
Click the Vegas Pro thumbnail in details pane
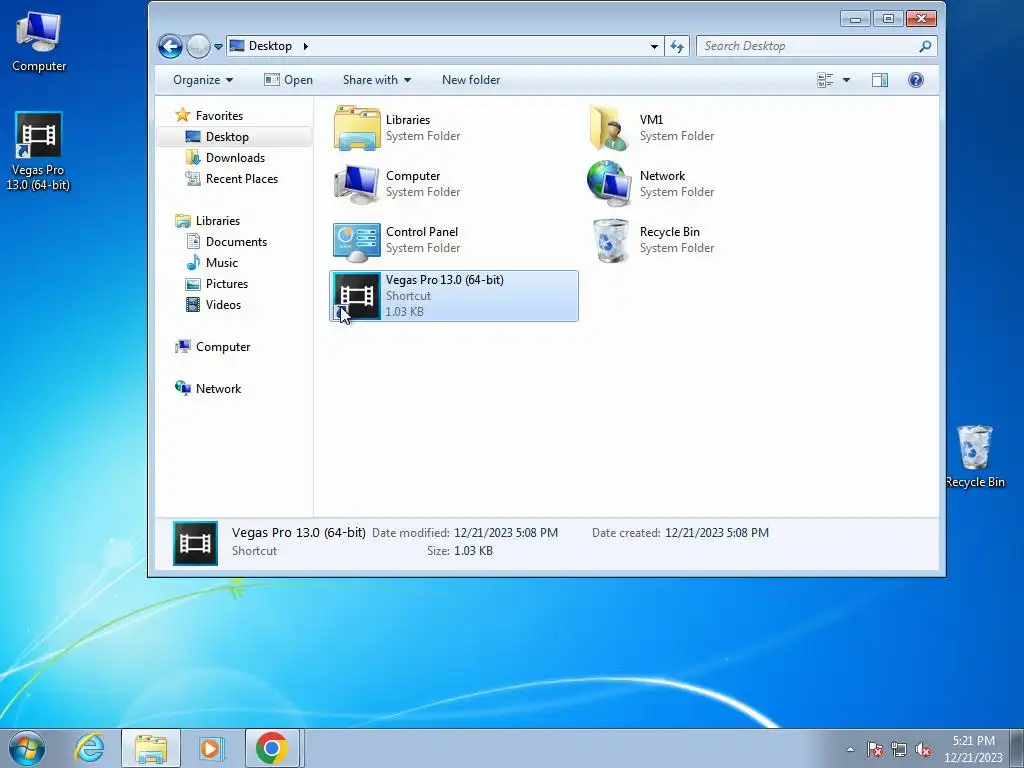pyautogui.click(x=195, y=543)
